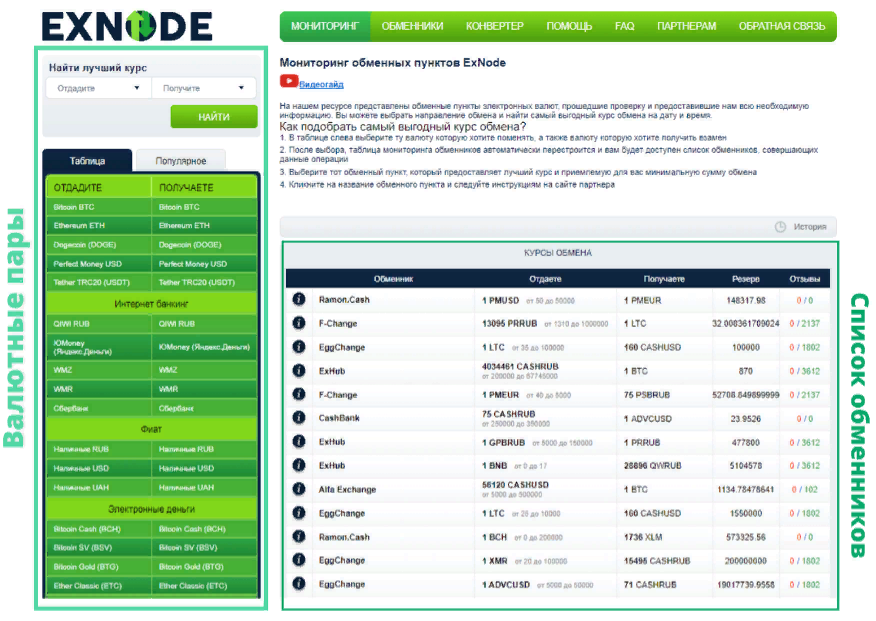
Task: Switch to the "Популярное" tab
Action: (180, 161)
